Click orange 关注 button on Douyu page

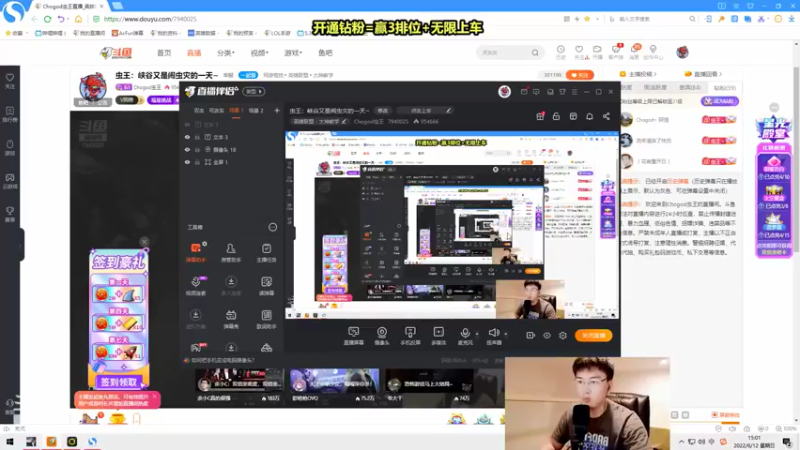[580, 75]
